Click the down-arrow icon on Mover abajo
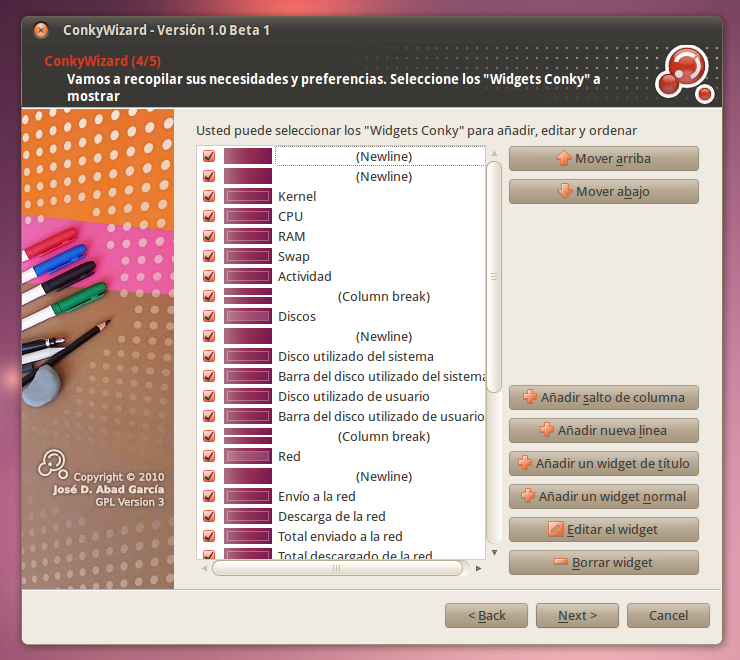The width and height of the screenshot is (740, 660). 564,191
